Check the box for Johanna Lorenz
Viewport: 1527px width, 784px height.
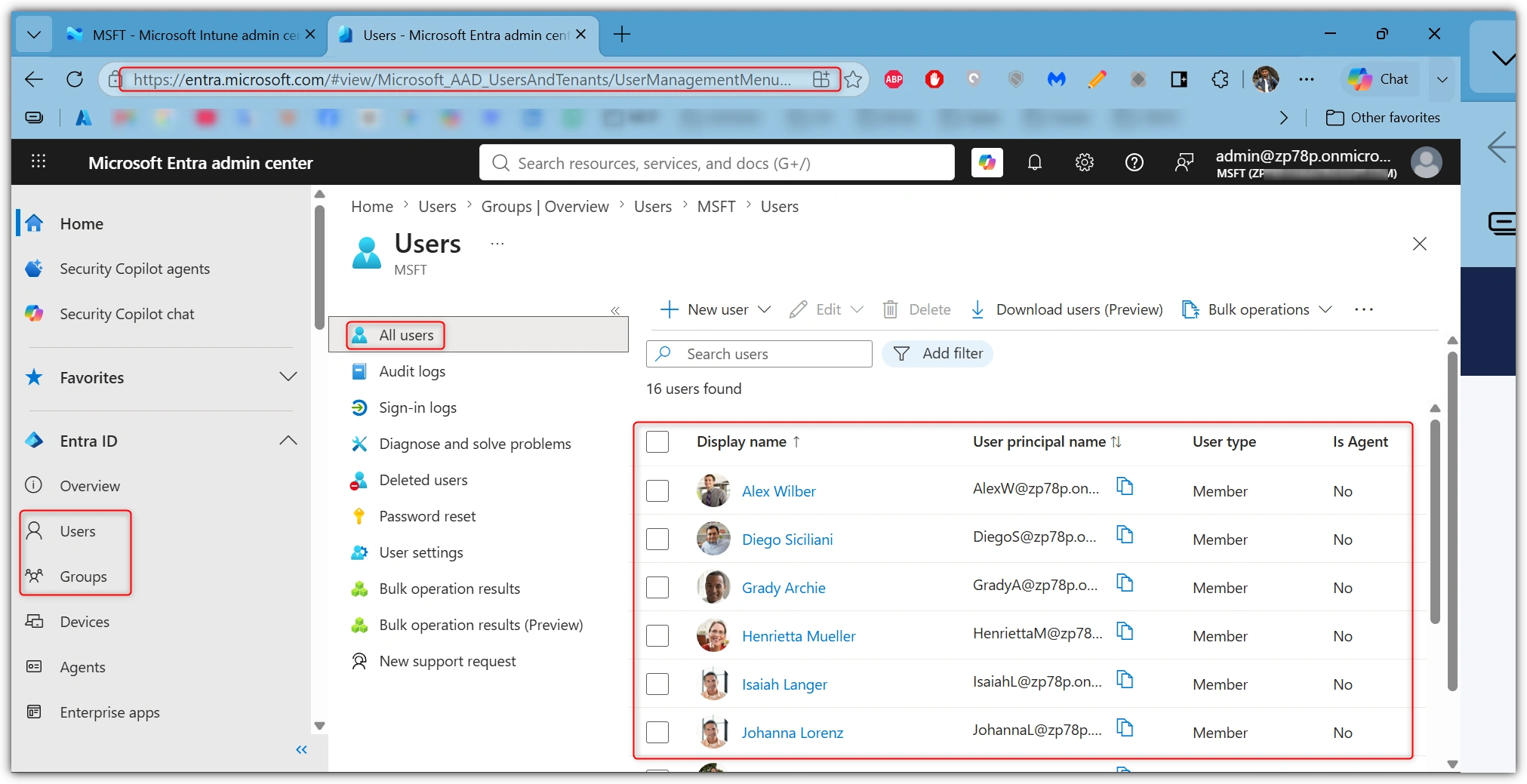coord(657,733)
